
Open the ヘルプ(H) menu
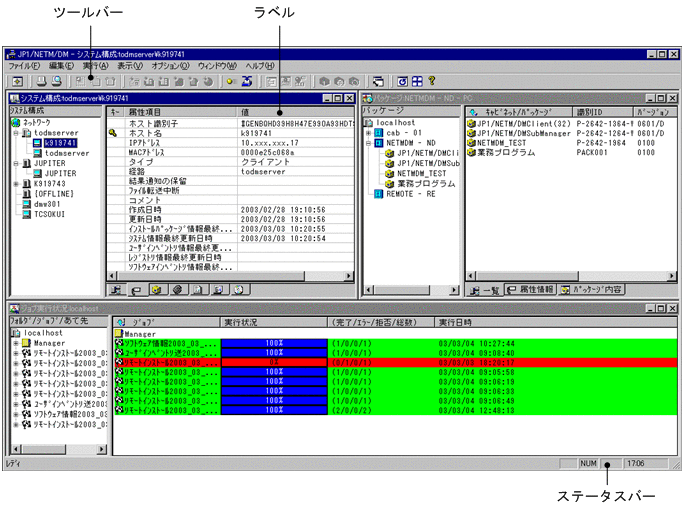pos(259,65)
